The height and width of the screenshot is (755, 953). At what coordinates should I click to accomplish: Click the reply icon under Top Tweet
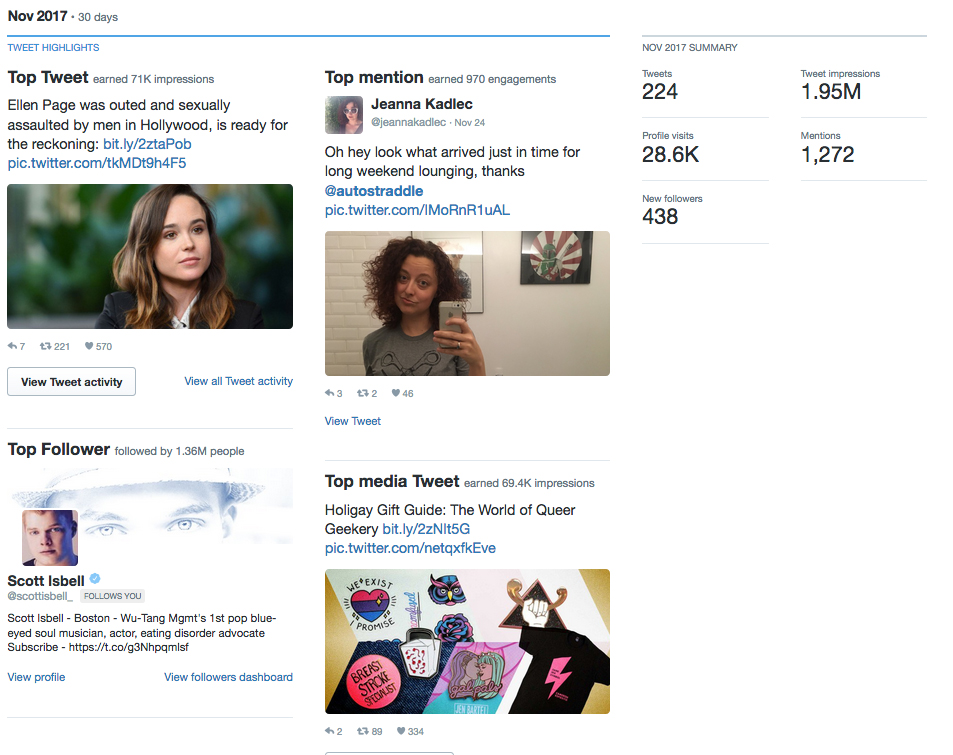pyautogui.click(x=12, y=346)
